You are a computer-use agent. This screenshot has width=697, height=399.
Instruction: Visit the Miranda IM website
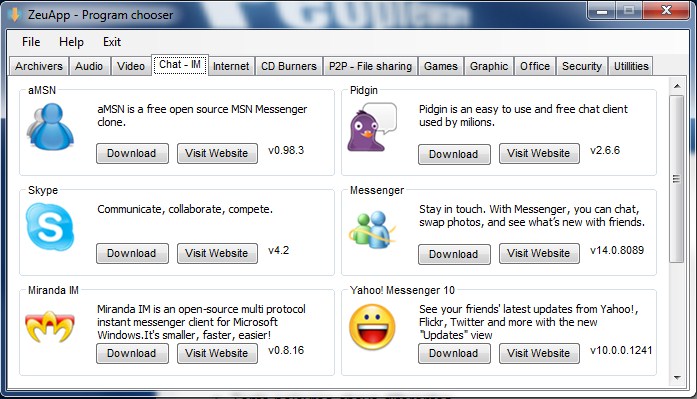(217, 353)
